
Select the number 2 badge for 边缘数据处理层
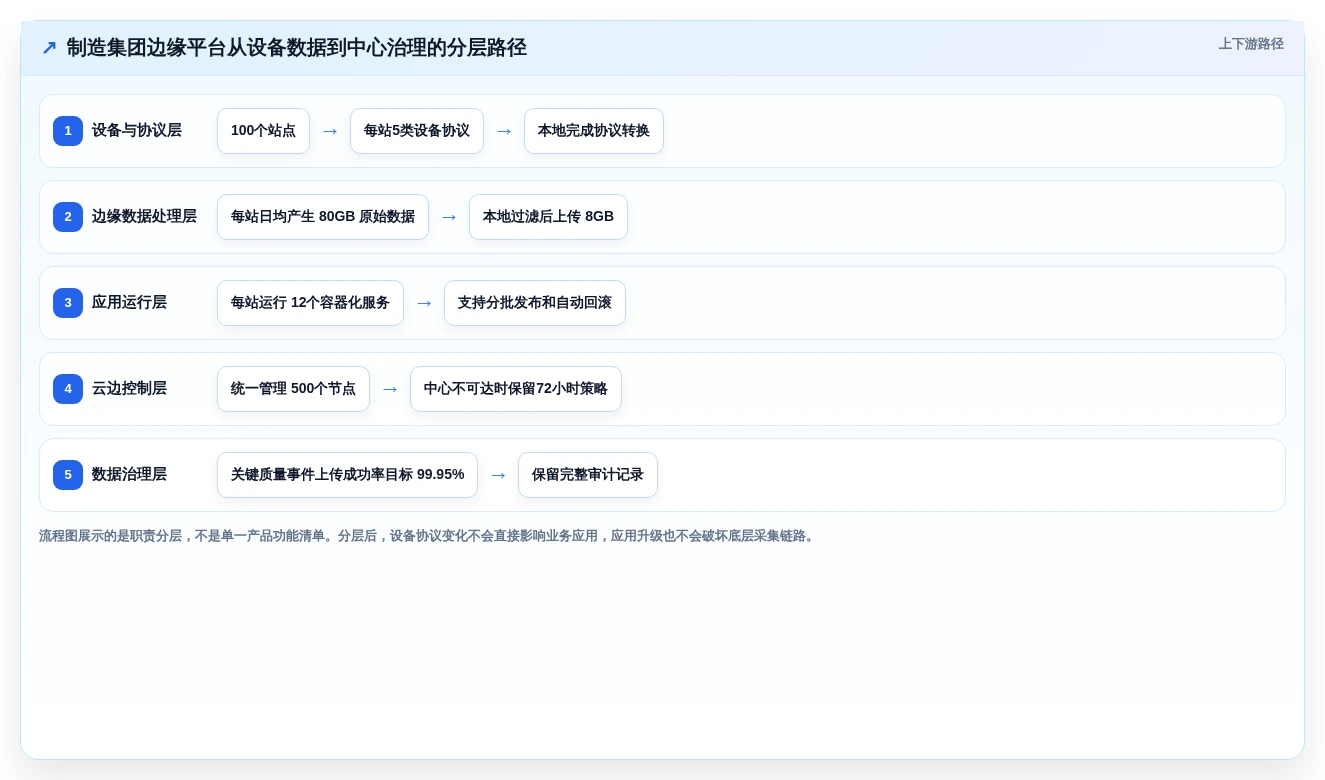(x=68, y=217)
